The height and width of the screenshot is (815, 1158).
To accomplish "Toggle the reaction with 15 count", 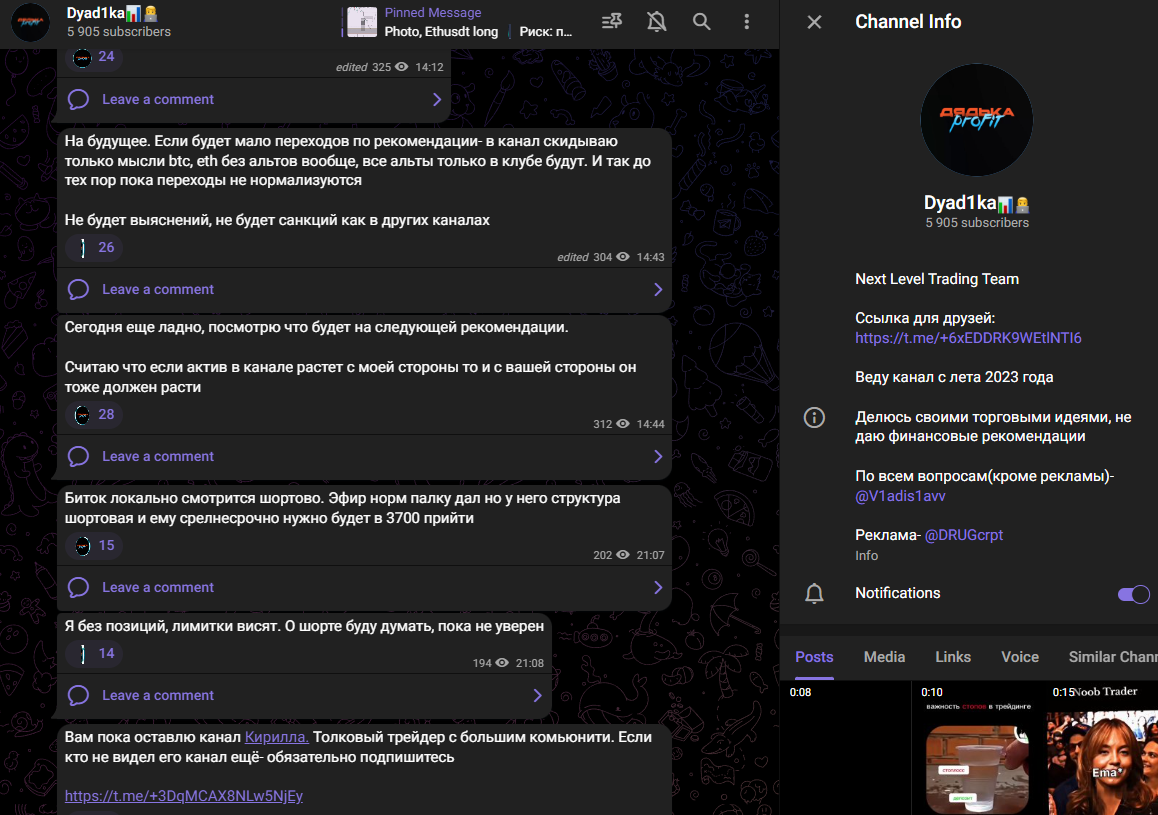I will click(x=94, y=545).
